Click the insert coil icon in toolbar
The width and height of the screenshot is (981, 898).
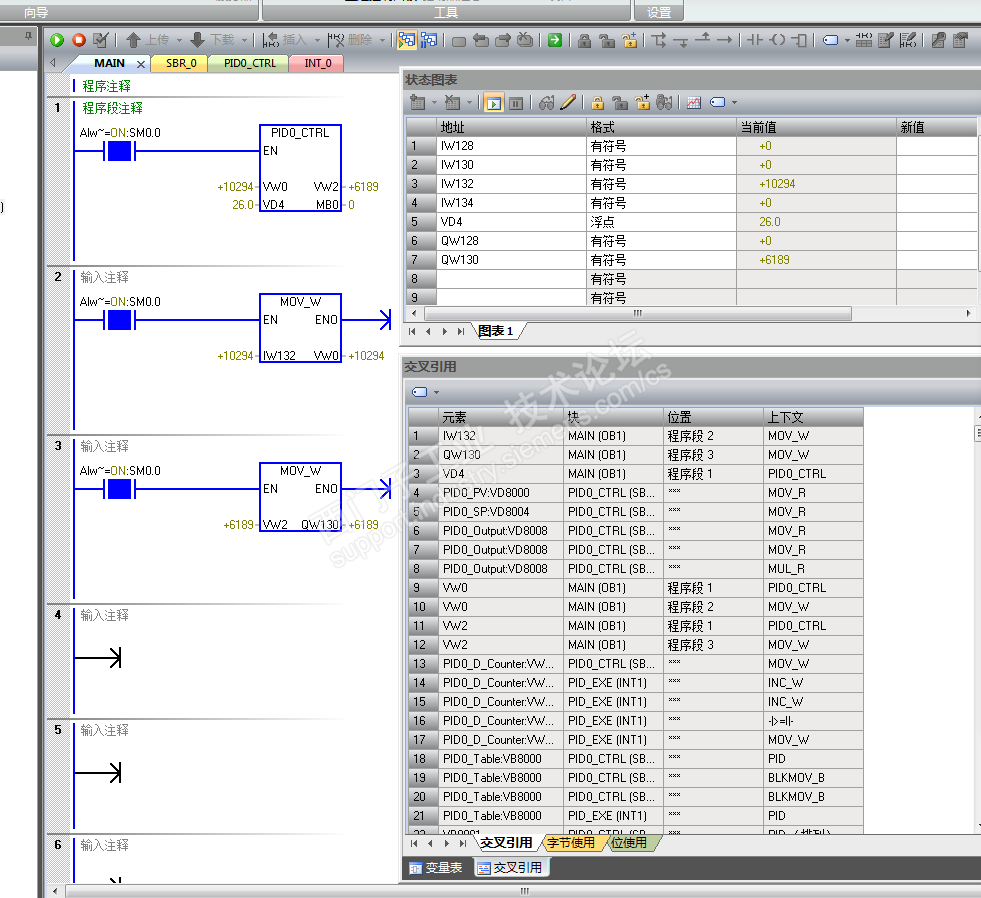pos(777,40)
